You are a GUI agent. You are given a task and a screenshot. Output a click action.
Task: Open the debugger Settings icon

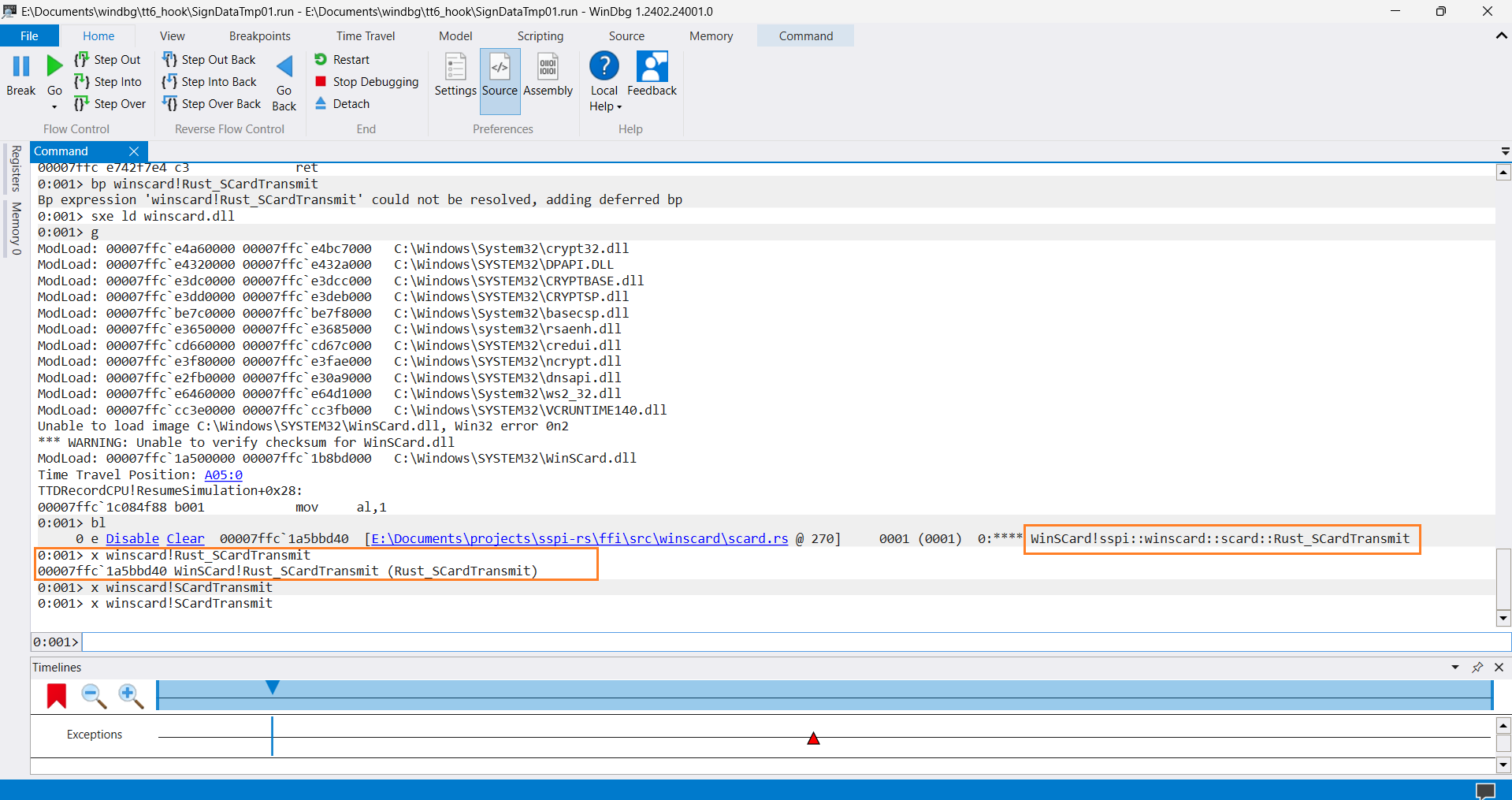point(455,68)
